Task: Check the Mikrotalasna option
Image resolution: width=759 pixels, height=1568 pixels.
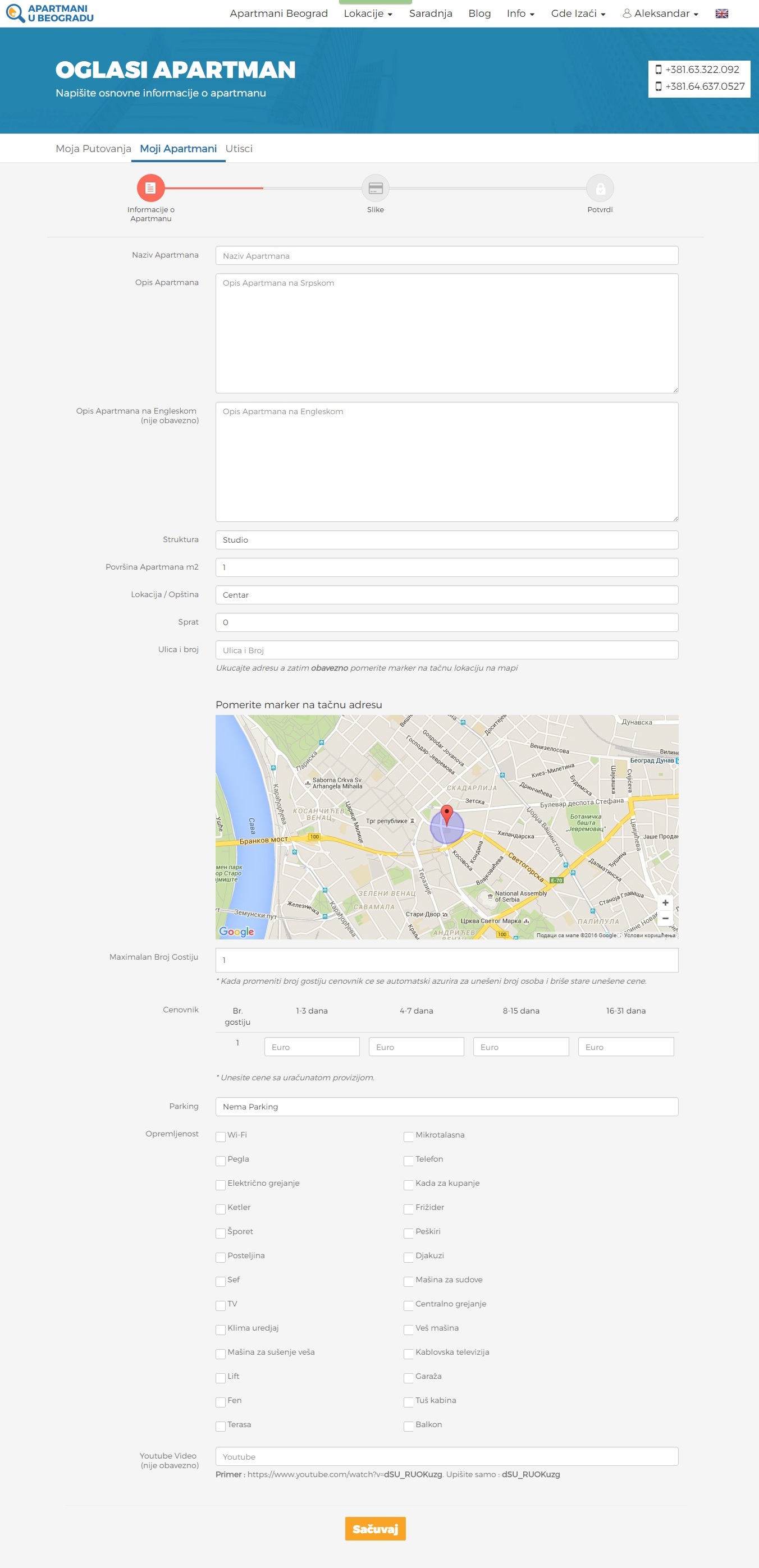Action: point(408,1136)
